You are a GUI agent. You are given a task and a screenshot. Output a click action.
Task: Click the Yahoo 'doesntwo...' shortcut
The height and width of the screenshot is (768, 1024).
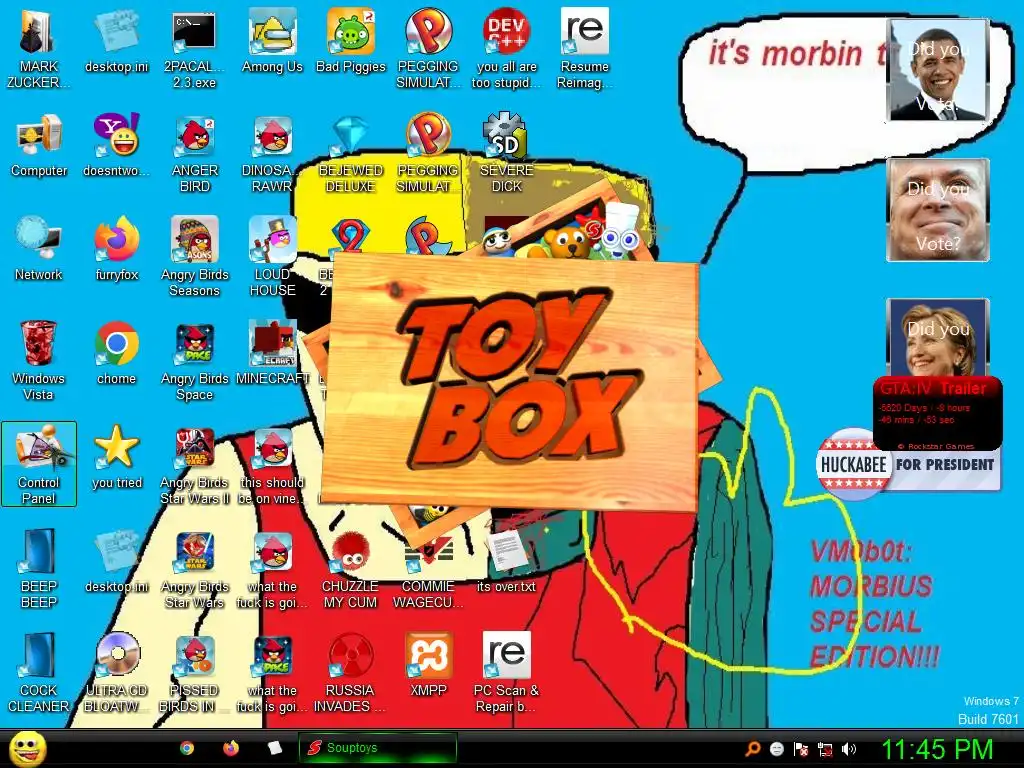coord(116,145)
